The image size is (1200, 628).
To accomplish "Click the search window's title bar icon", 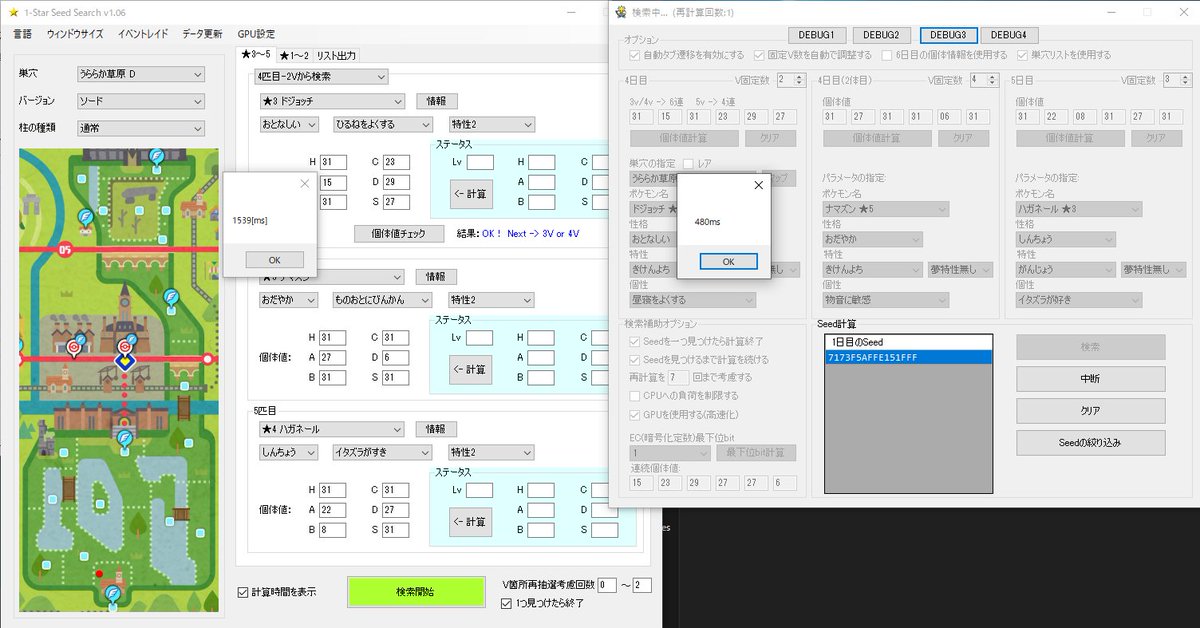I will click(623, 12).
